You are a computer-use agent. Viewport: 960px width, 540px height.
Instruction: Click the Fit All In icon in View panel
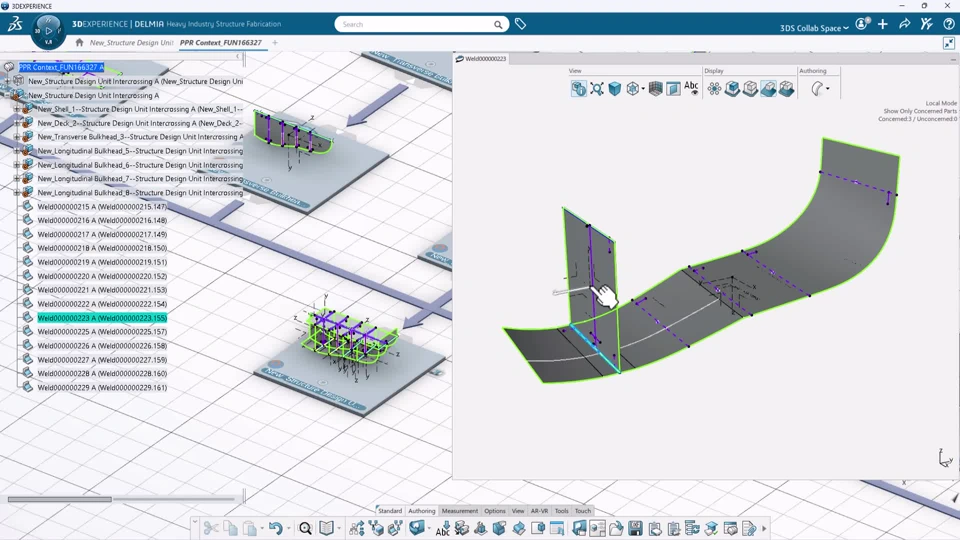597,89
